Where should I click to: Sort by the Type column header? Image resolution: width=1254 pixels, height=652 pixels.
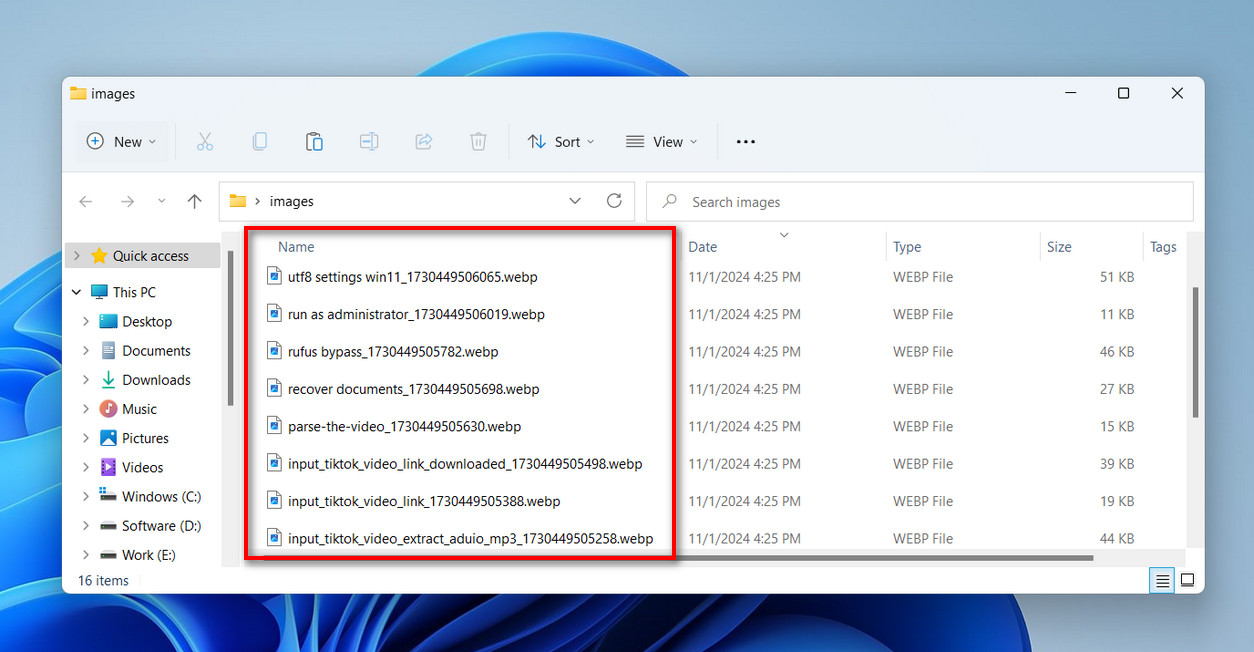coord(907,247)
